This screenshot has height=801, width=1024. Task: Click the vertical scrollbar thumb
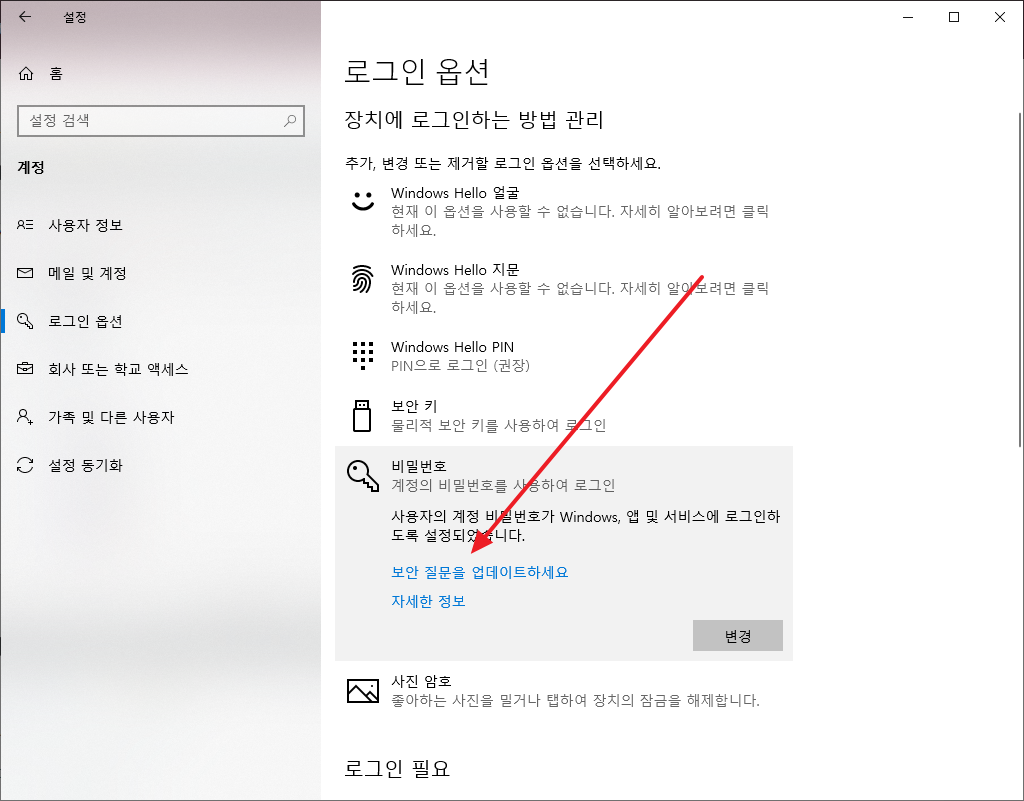[x=1019, y=281]
